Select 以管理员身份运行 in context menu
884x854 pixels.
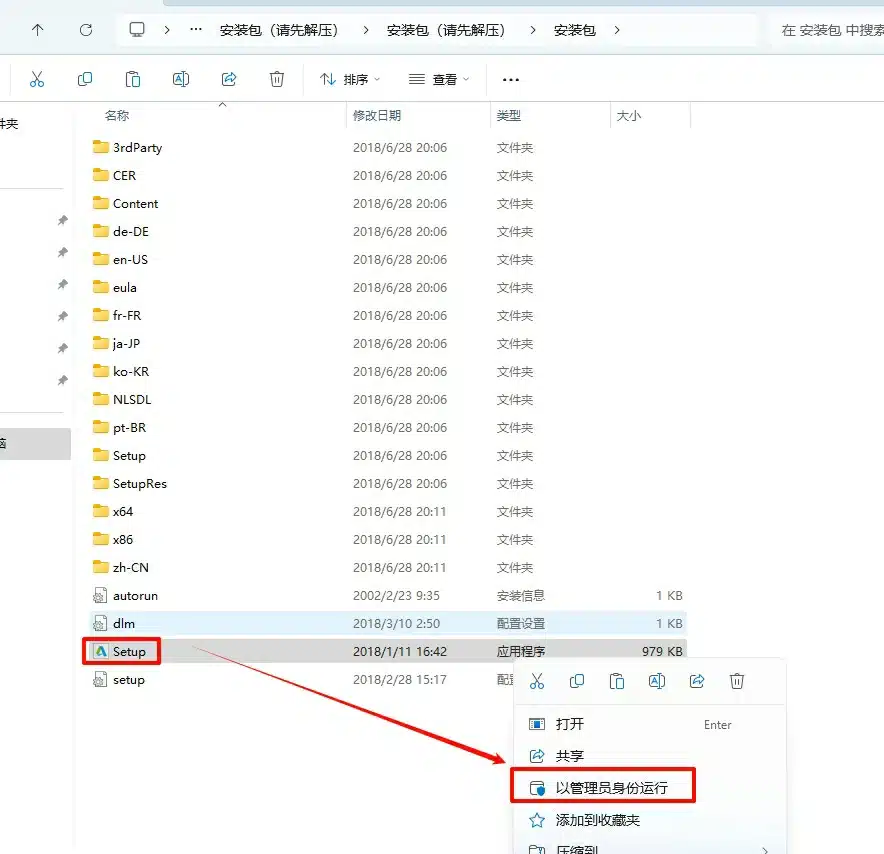[611, 788]
